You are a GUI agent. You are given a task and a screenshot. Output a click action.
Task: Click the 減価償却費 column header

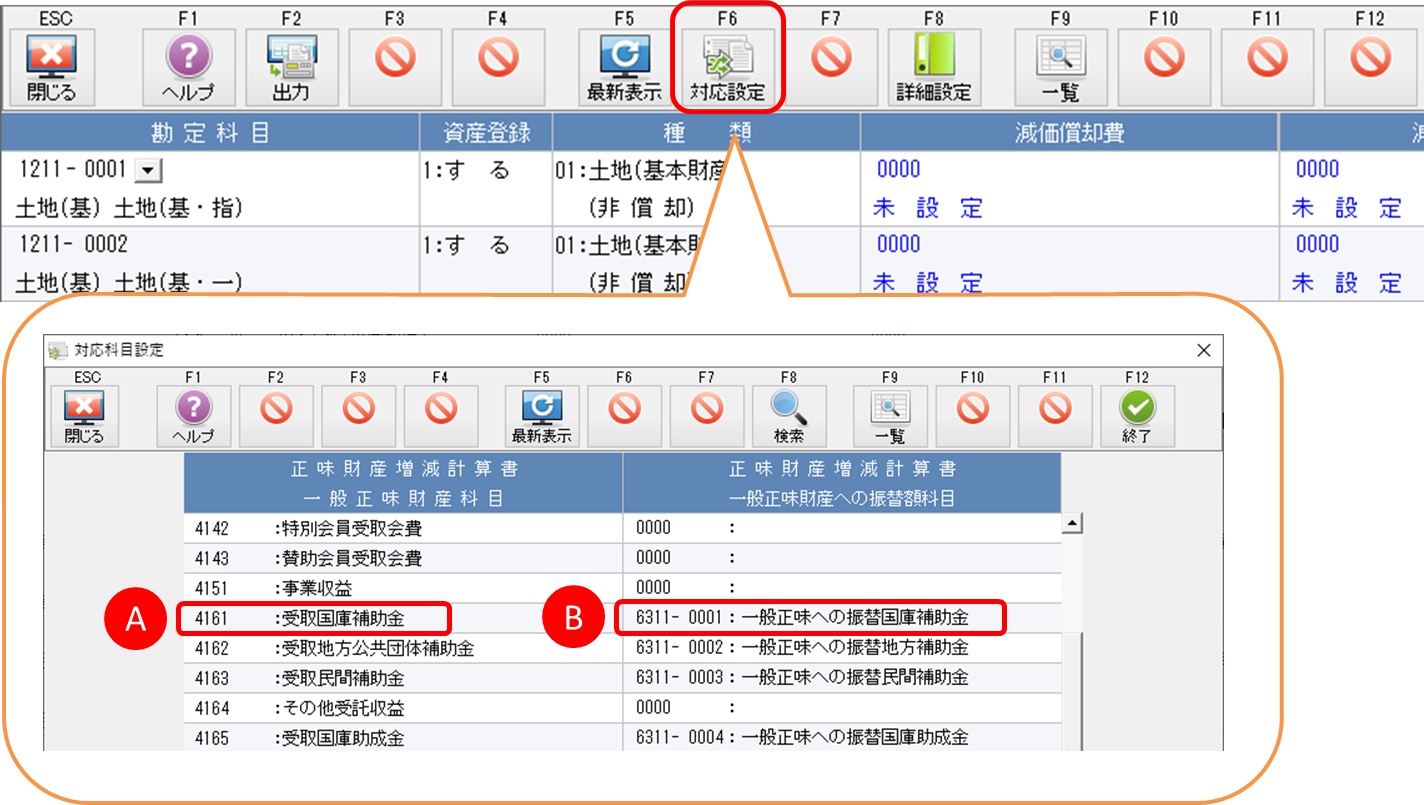click(1068, 132)
